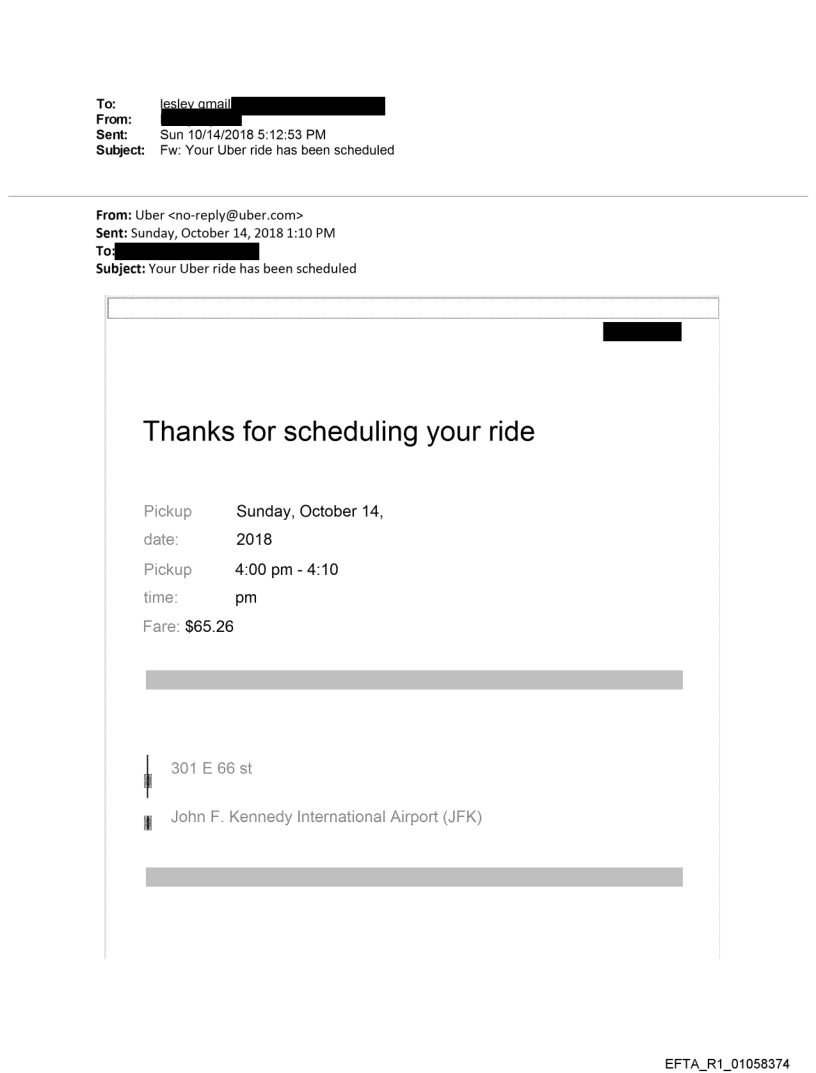Click the JFK destination marker icon

pyautogui.click(x=148, y=822)
